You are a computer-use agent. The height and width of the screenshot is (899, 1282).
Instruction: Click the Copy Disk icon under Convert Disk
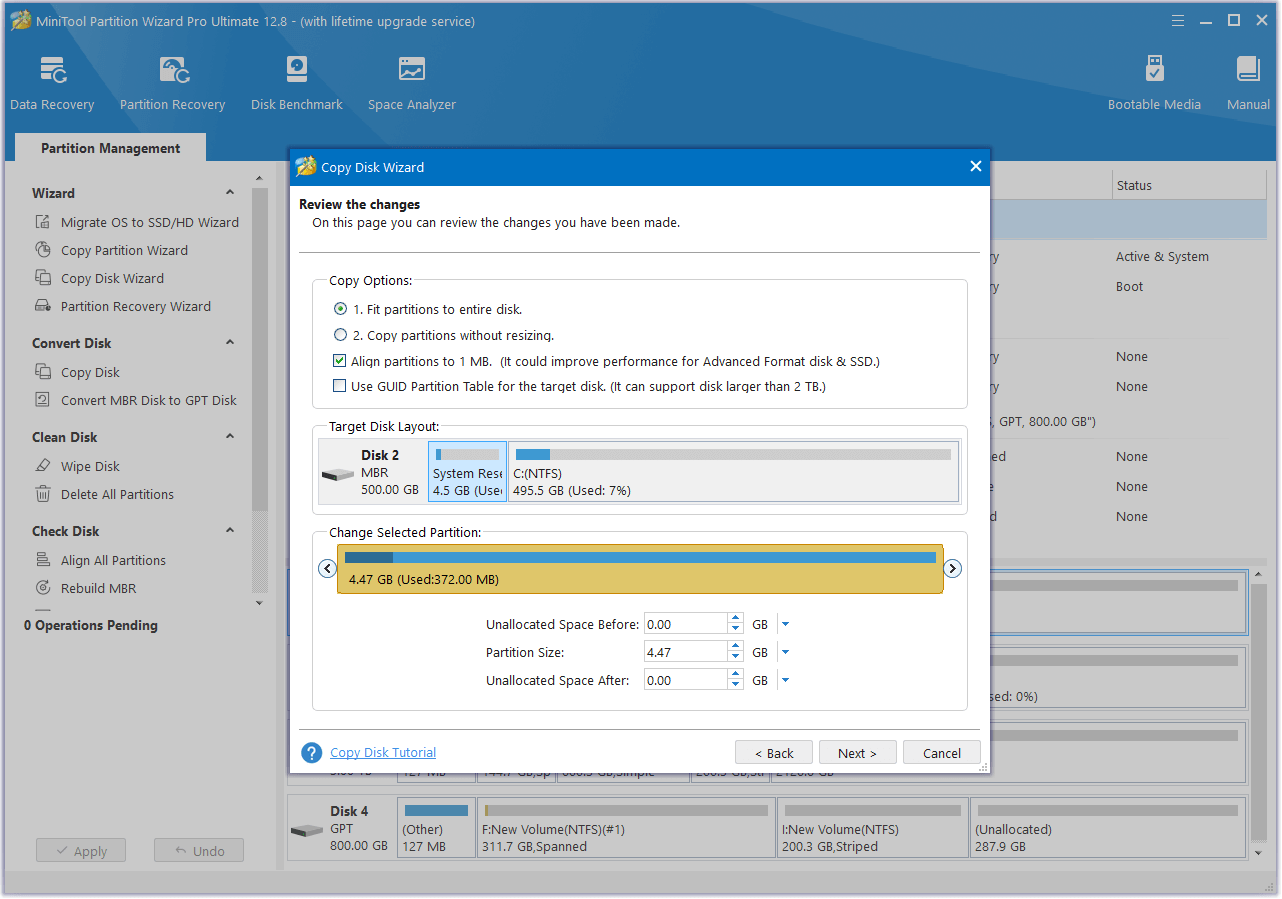tap(43, 372)
